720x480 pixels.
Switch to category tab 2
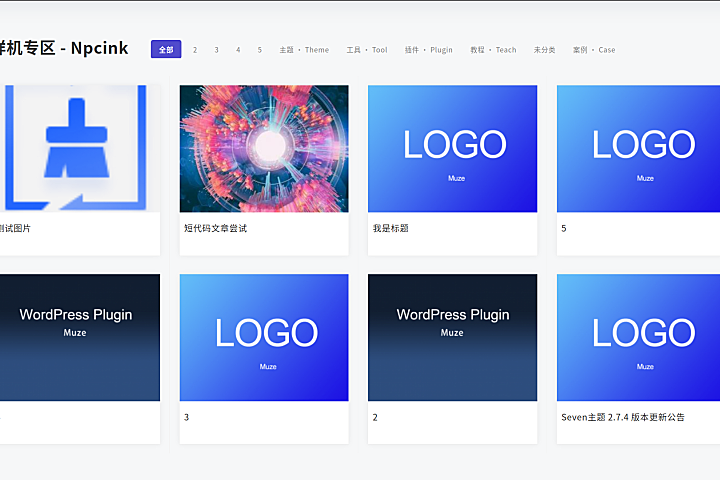pyautogui.click(x=195, y=49)
